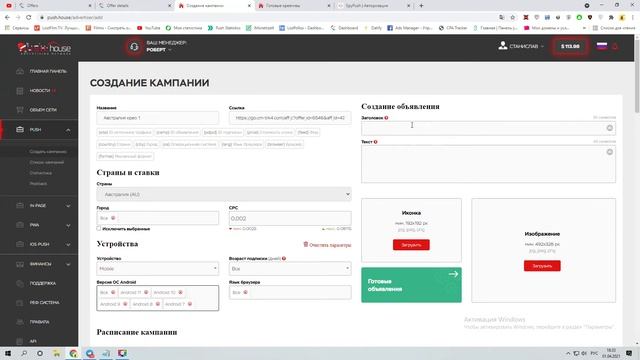Screen dimensions: 640x360
Task: Remove Все tag in Язык браузера field
Action: coord(245,292)
